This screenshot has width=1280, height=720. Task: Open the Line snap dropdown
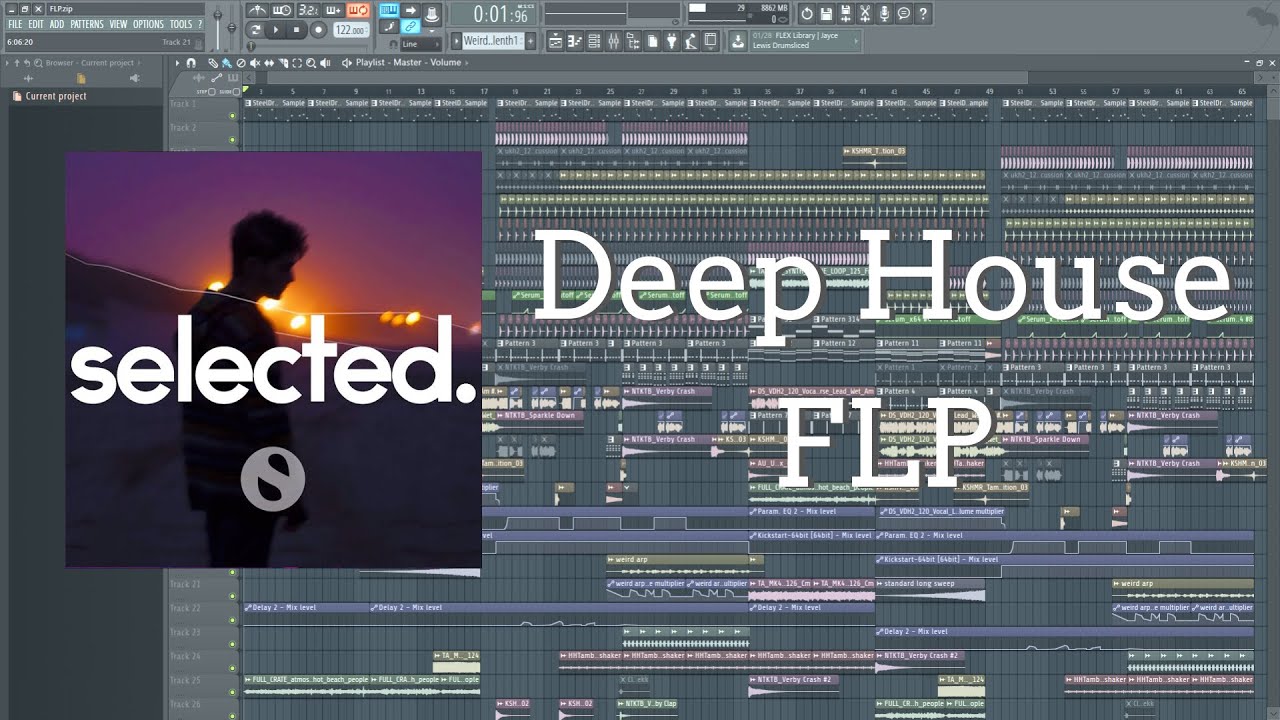[421, 44]
